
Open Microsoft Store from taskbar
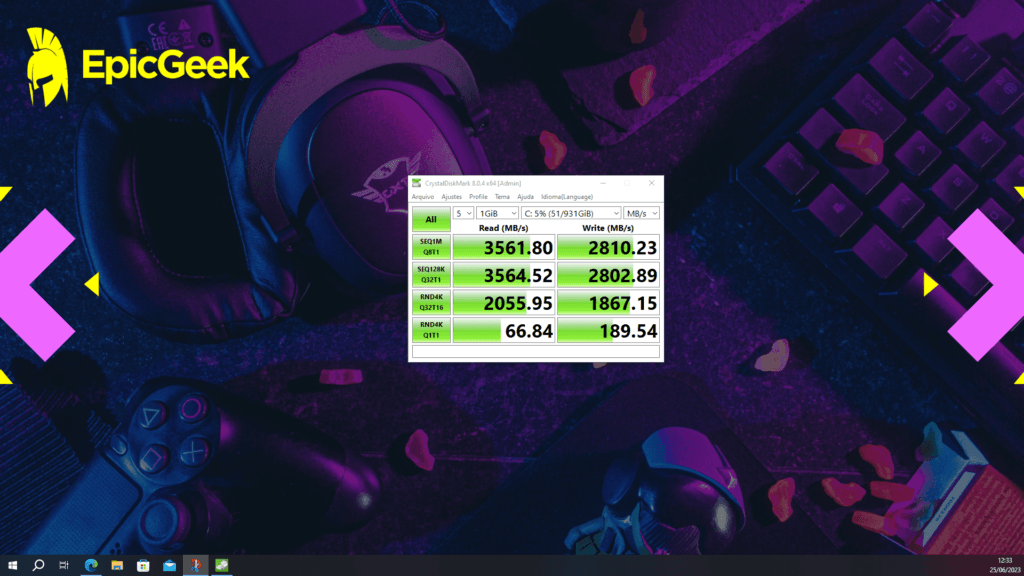coord(143,565)
